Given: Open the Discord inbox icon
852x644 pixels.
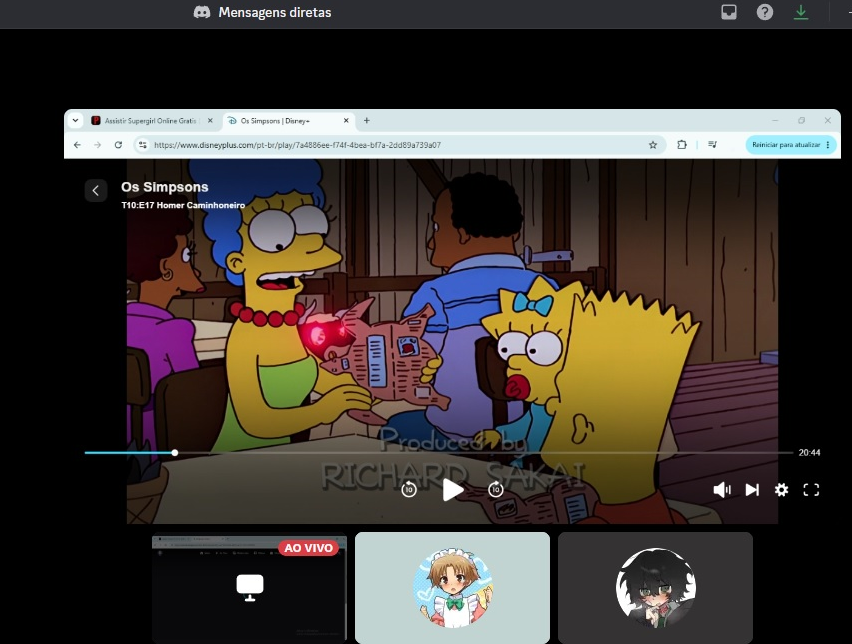Looking at the screenshot, I should (x=729, y=12).
